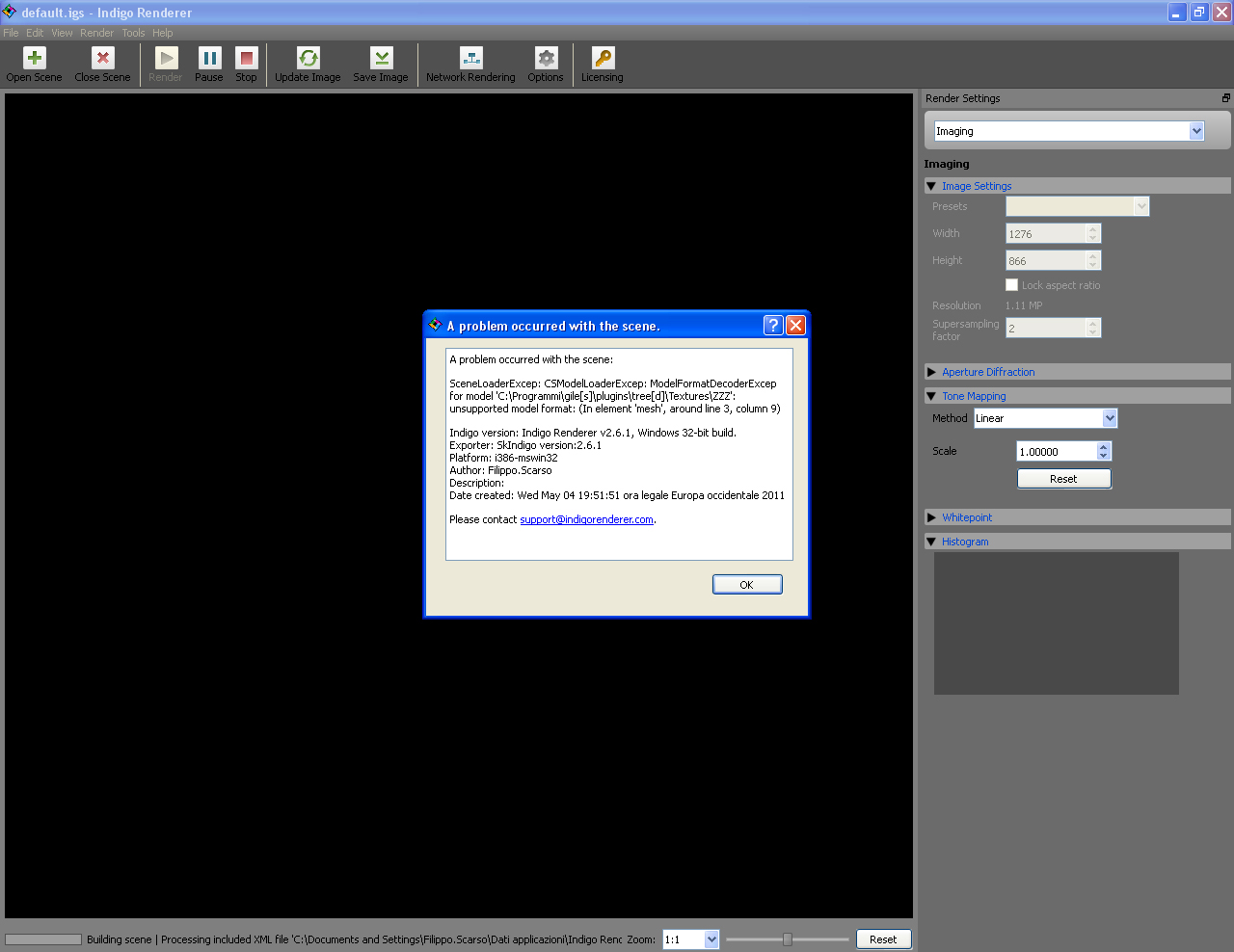The width and height of the screenshot is (1234, 952).
Task: Collapse the Image Settings section
Action: coord(931,186)
